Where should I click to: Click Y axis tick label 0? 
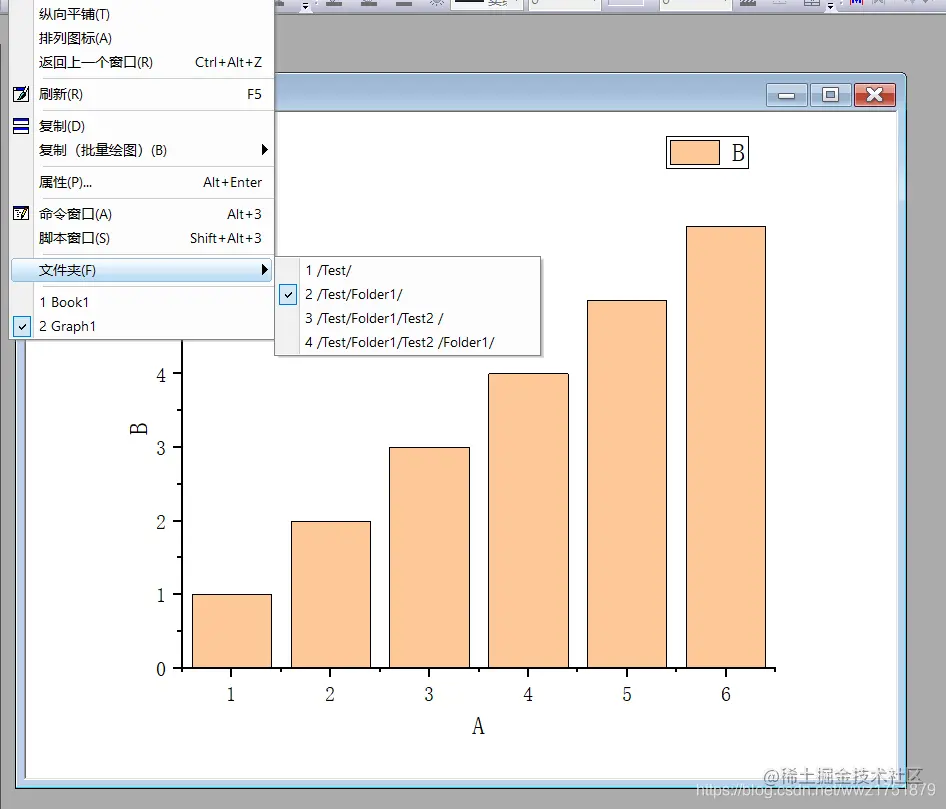point(161,669)
